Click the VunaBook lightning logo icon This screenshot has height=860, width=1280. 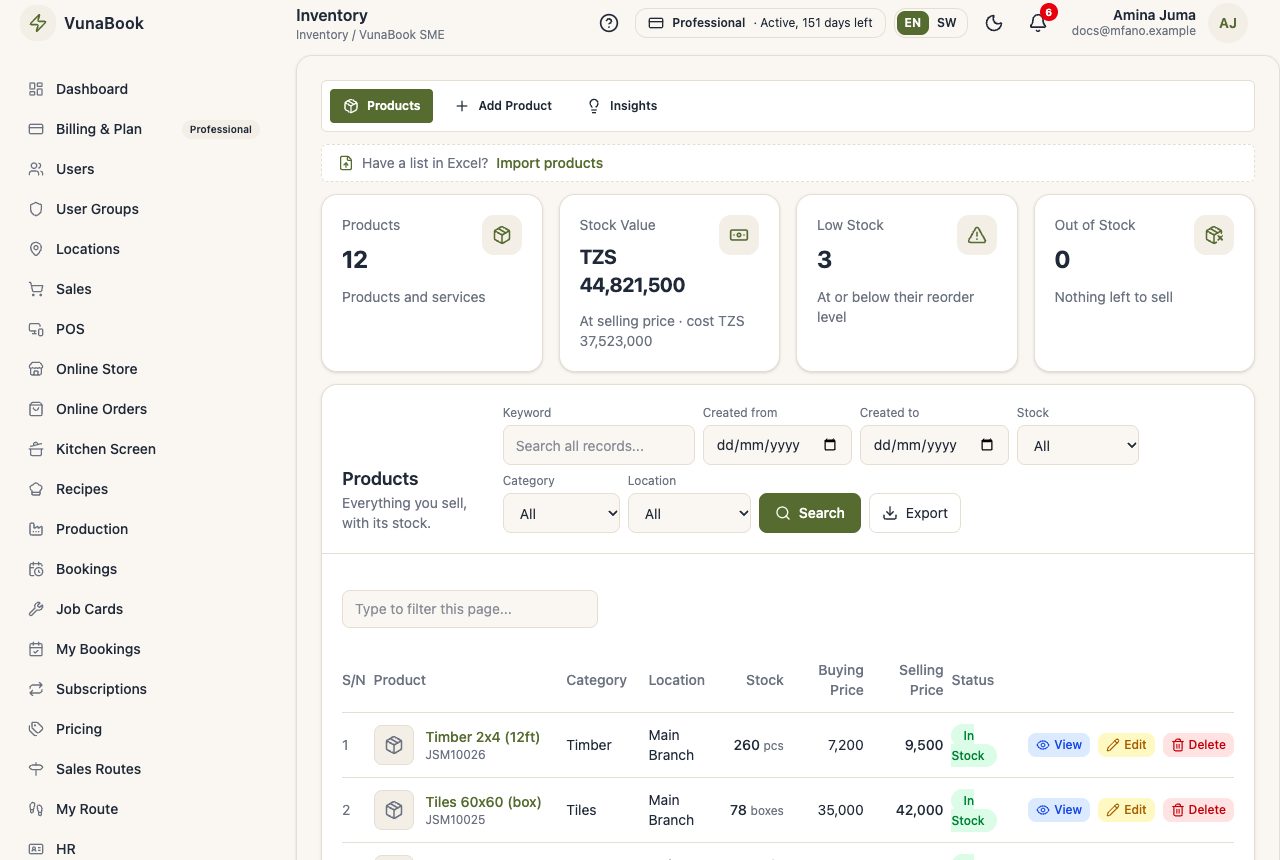(38, 23)
